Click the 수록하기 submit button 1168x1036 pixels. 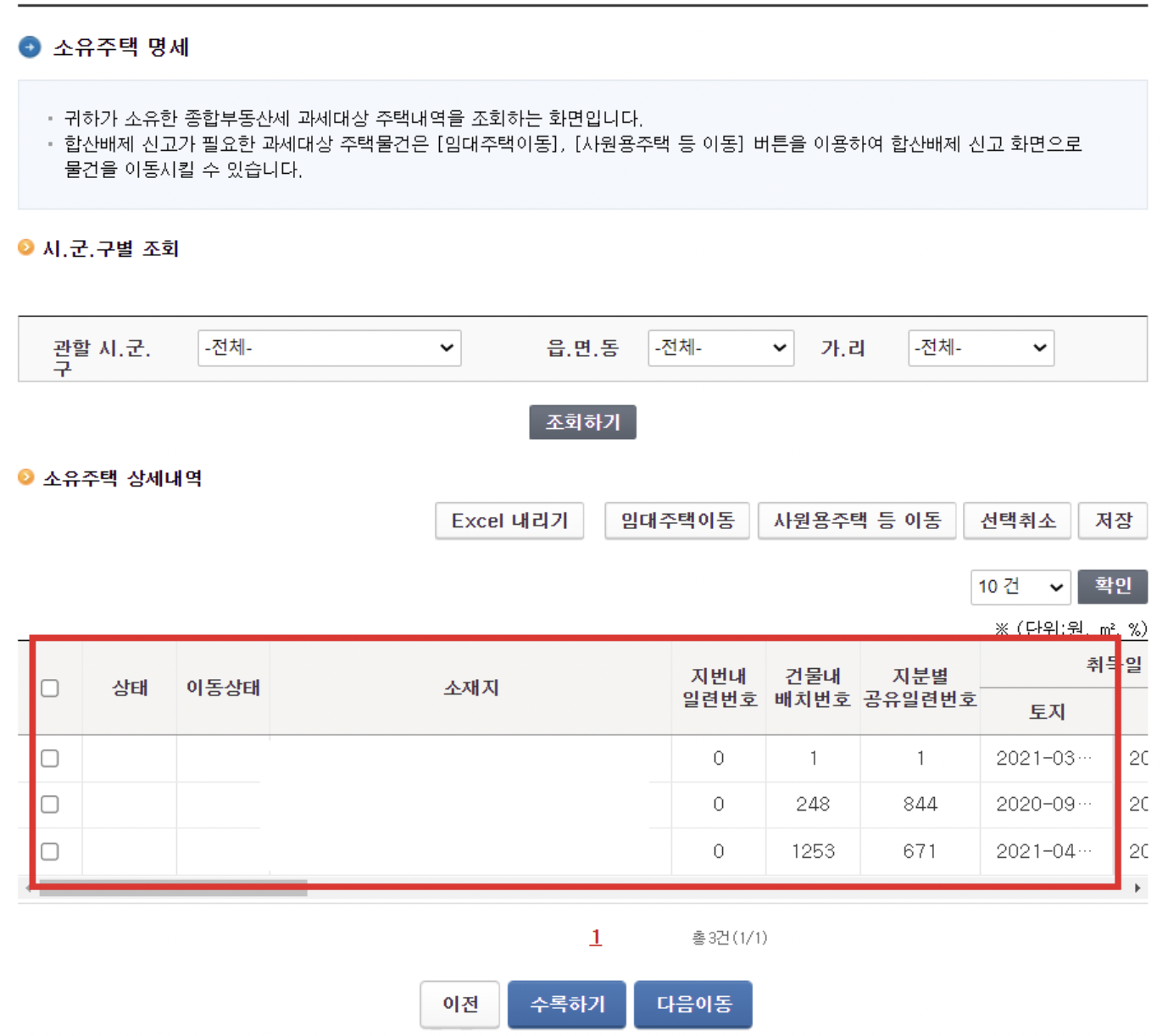(x=566, y=1004)
